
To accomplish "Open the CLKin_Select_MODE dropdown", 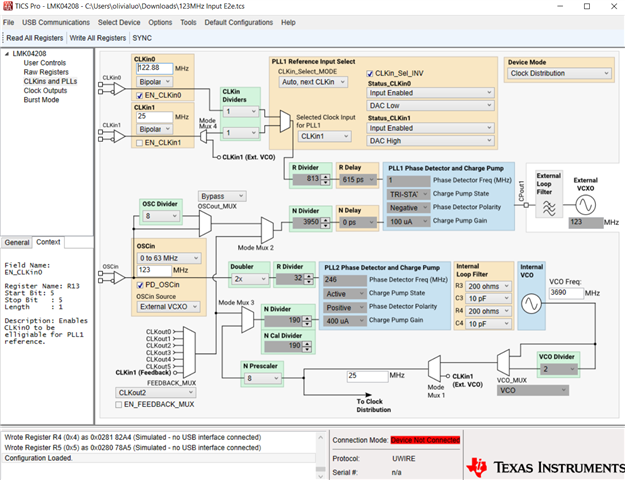I will (x=313, y=82).
